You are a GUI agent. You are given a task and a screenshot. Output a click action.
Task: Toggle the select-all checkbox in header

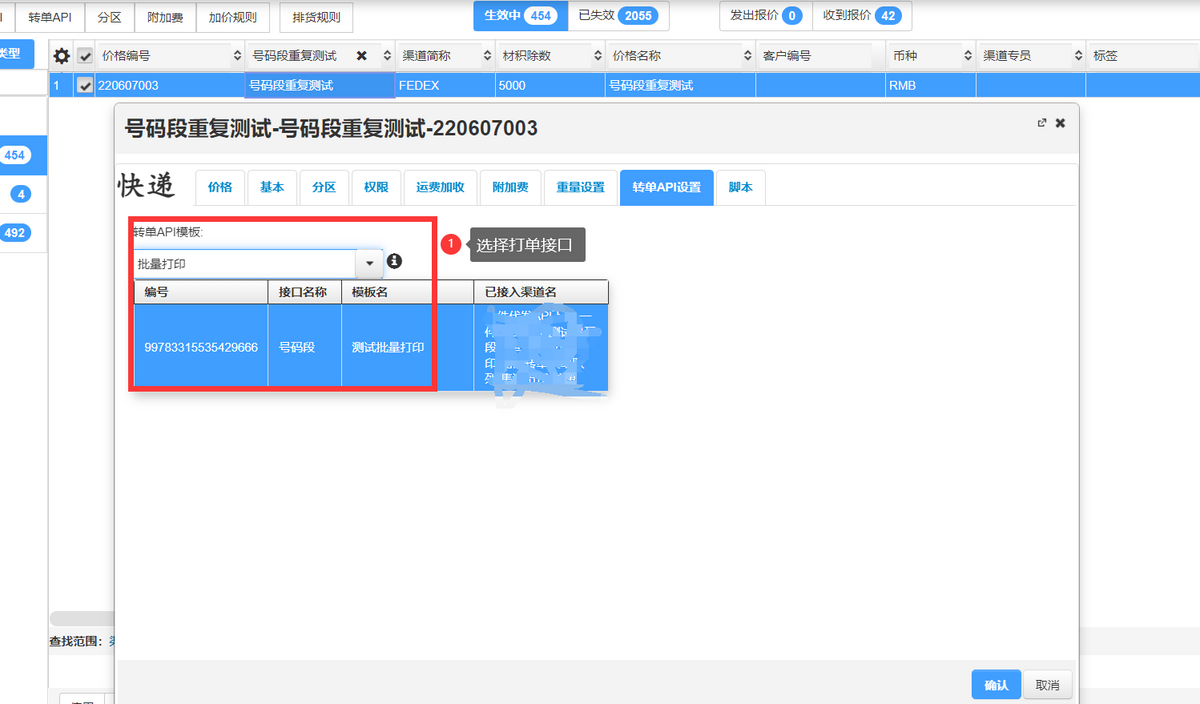pos(85,56)
